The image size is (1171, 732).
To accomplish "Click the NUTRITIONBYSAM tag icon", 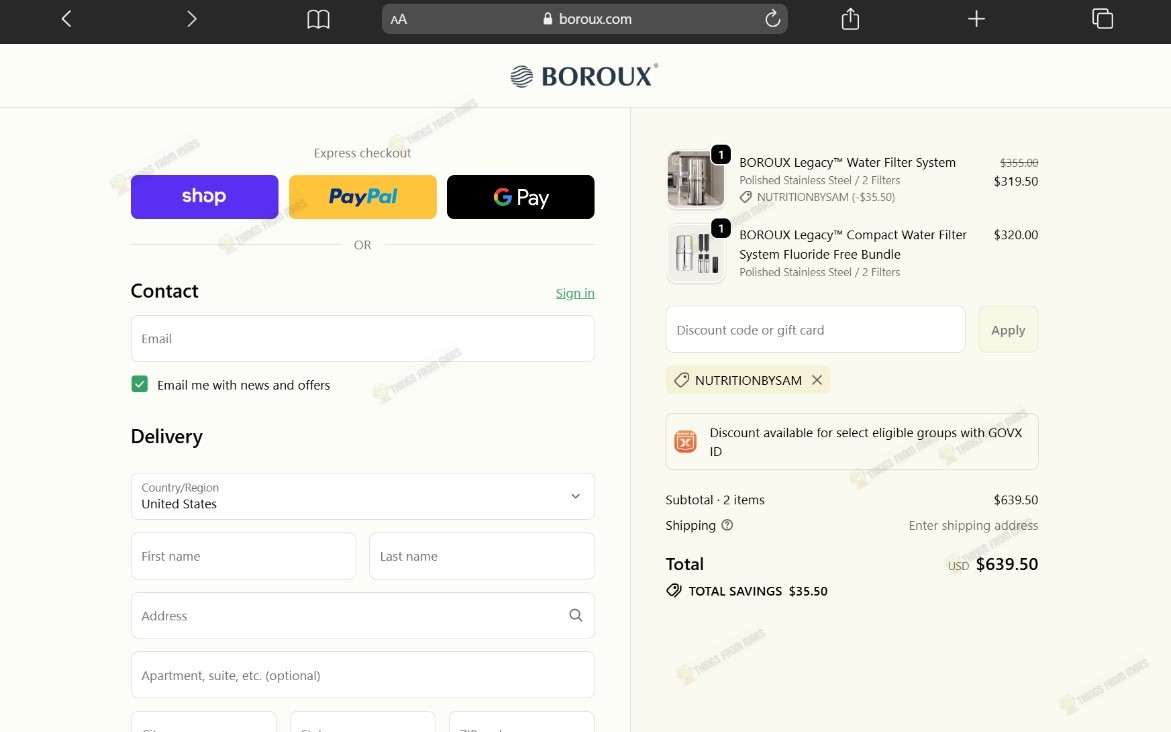I will 681,380.
